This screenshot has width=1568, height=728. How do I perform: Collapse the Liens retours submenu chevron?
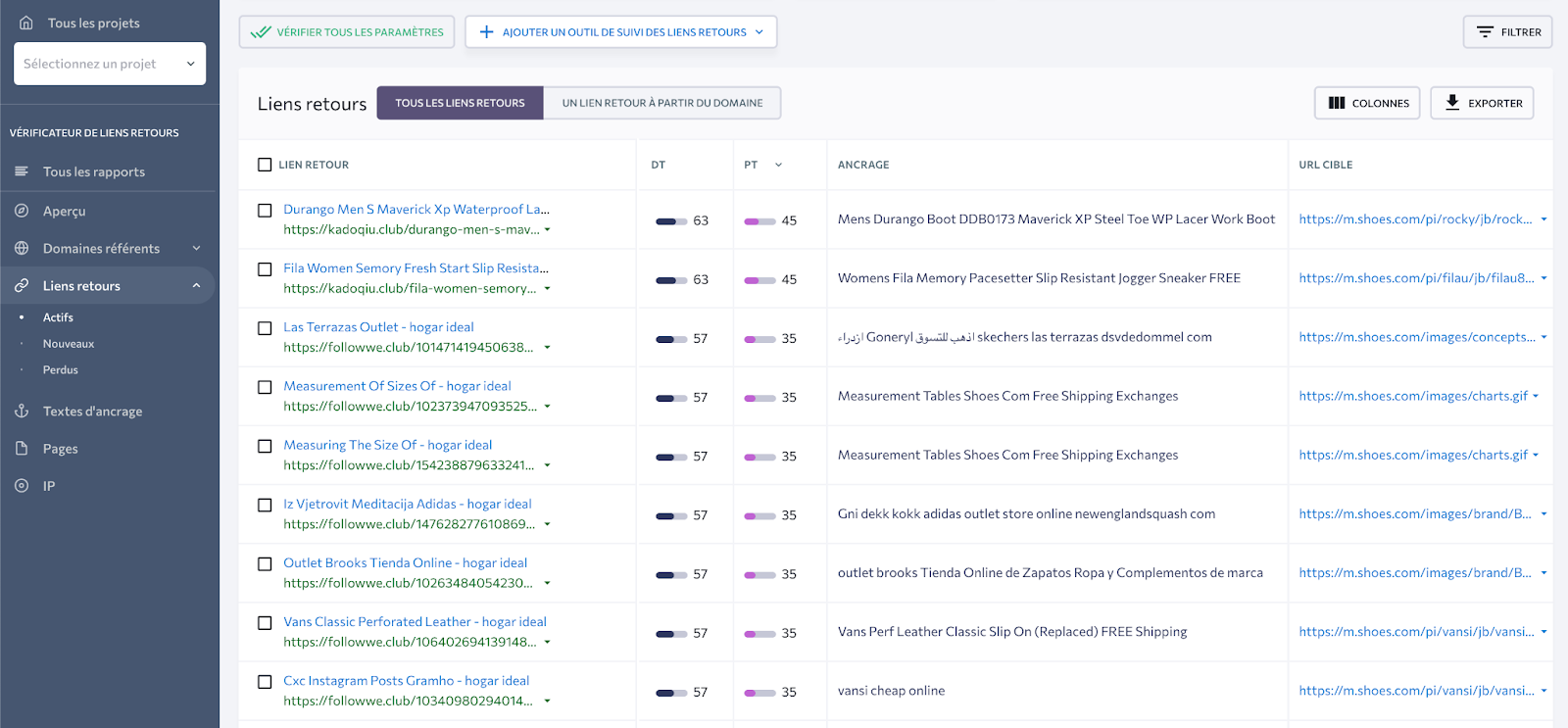click(x=196, y=285)
